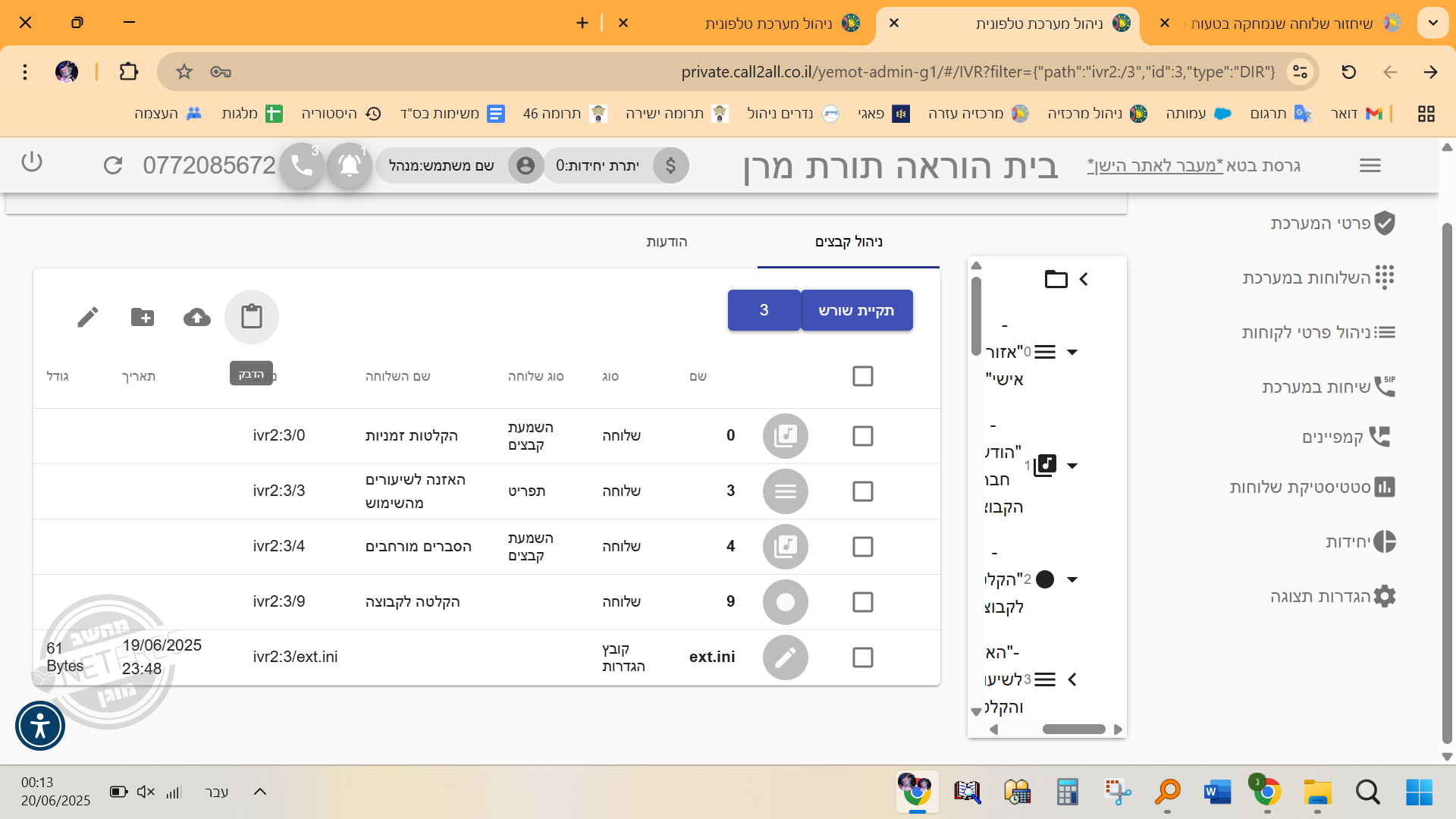The width and height of the screenshot is (1456, 819).
Task: Click chevron beside root folder in tree
Action: 1084,279
